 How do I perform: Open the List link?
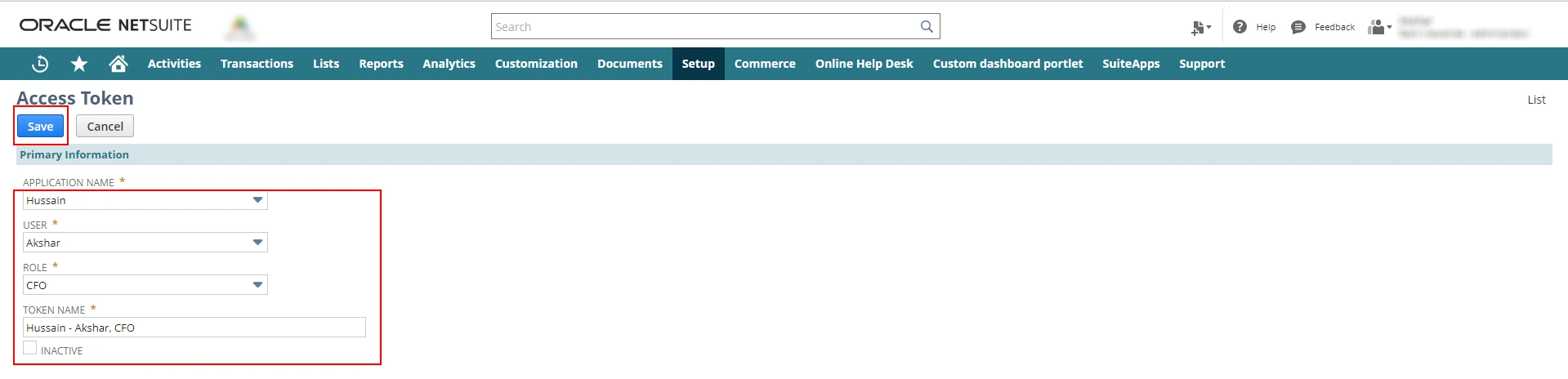point(1536,100)
